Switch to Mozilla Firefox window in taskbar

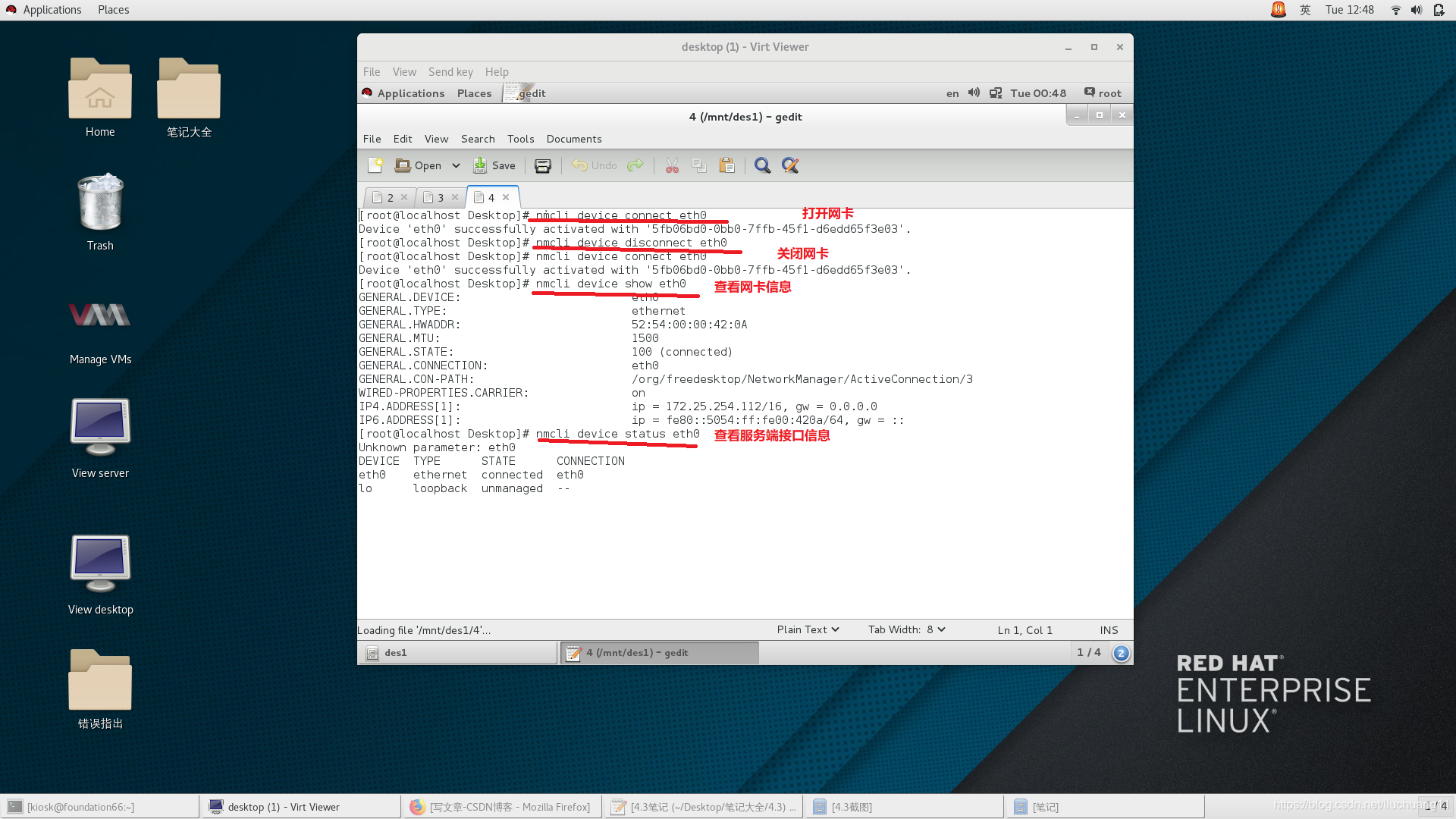pyautogui.click(x=503, y=807)
